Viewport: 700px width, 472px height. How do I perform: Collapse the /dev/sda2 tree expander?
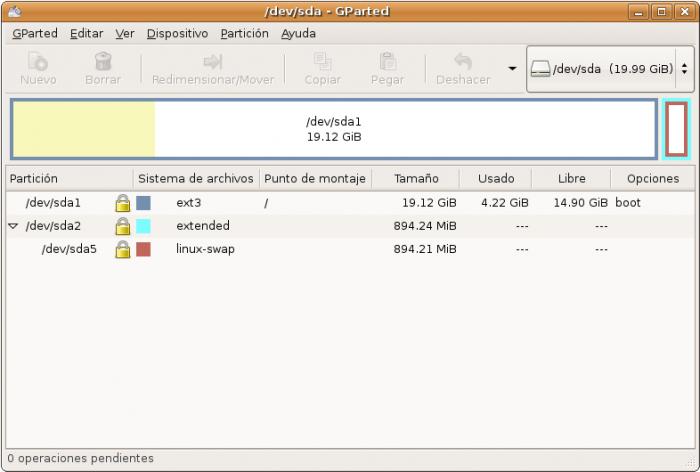pos(13,226)
